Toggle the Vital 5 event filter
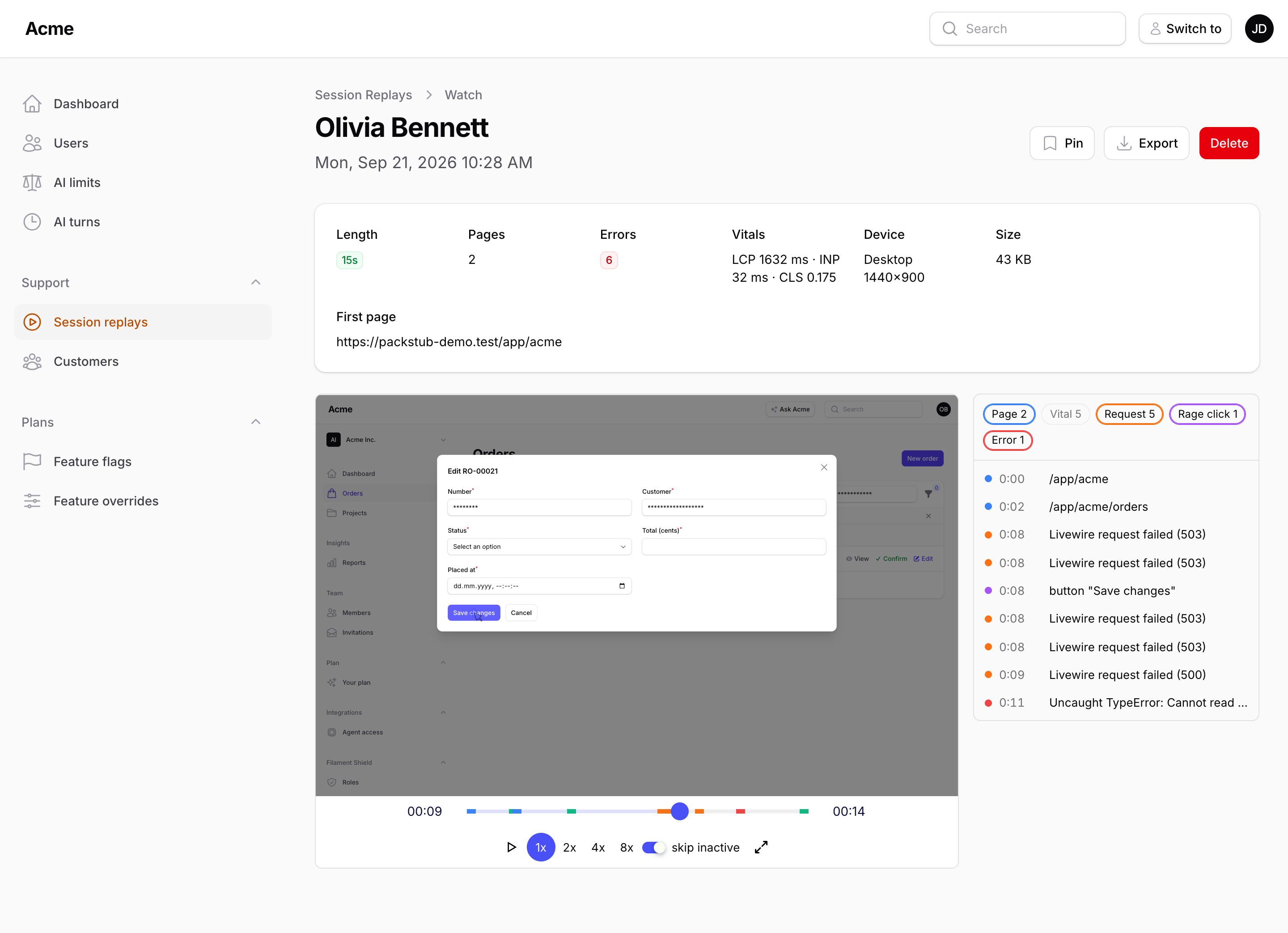 tap(1065, 414)
